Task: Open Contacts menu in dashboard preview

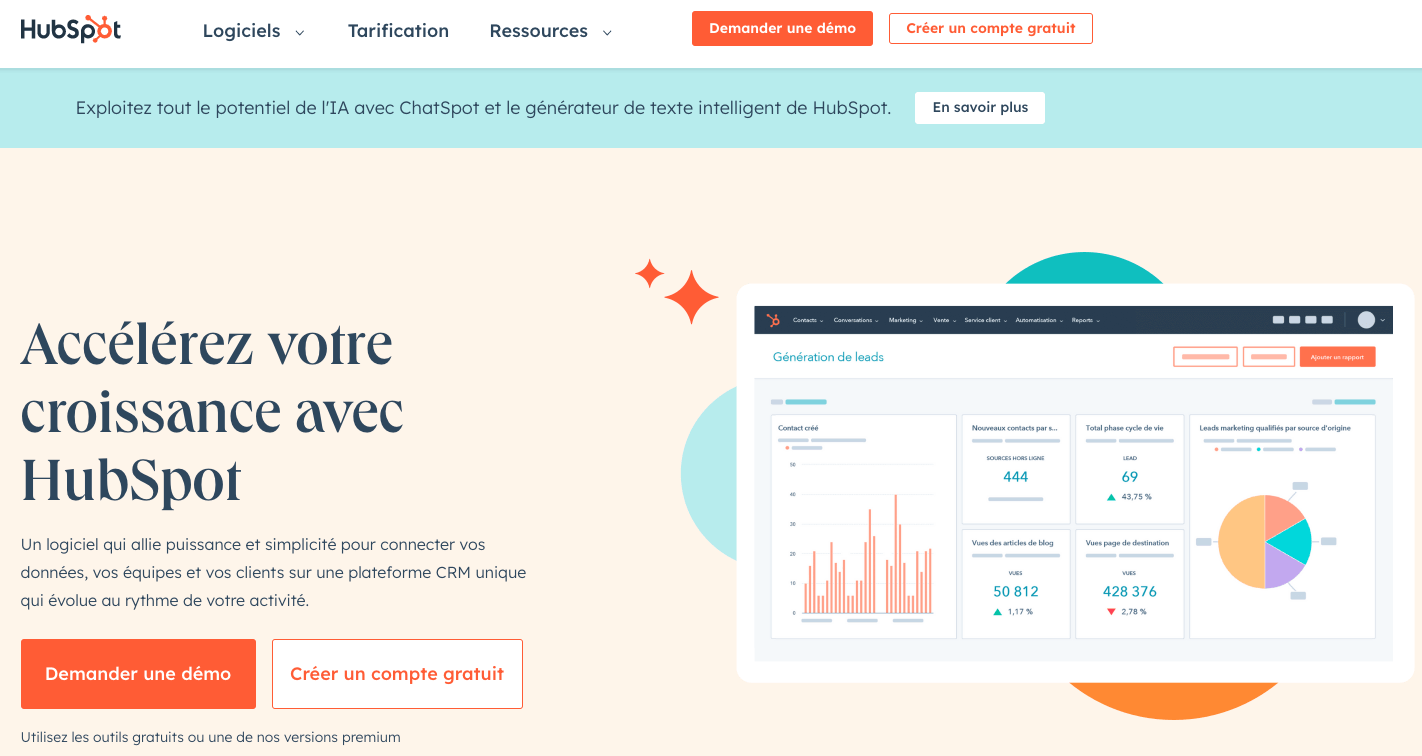Action: 808,320
